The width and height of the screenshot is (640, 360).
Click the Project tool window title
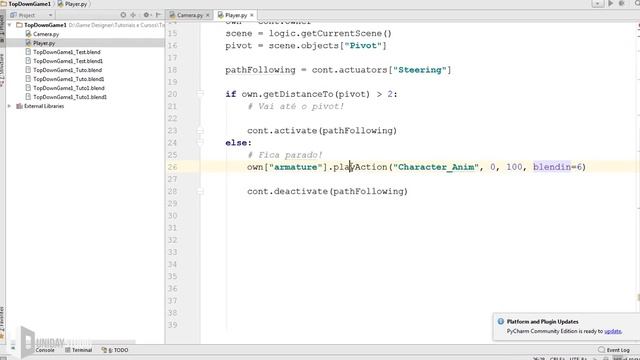27,15
